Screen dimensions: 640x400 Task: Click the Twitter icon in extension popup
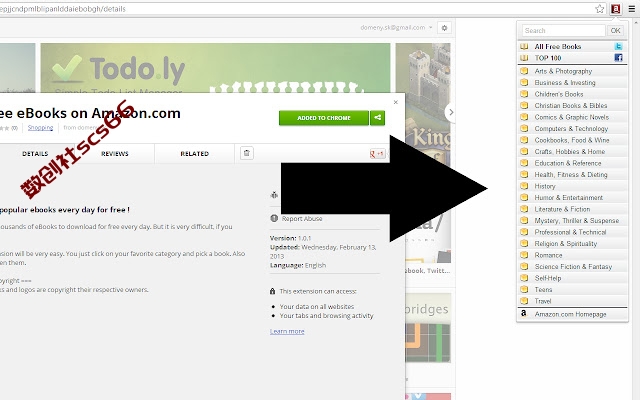[x=618, y=47]
